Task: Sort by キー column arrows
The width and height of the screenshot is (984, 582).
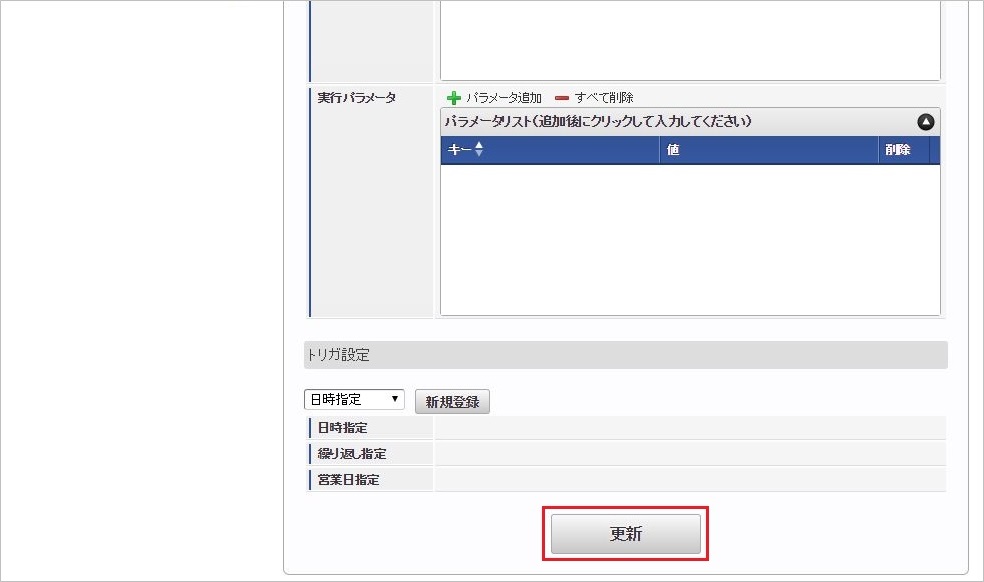Action: click(479, 149)
